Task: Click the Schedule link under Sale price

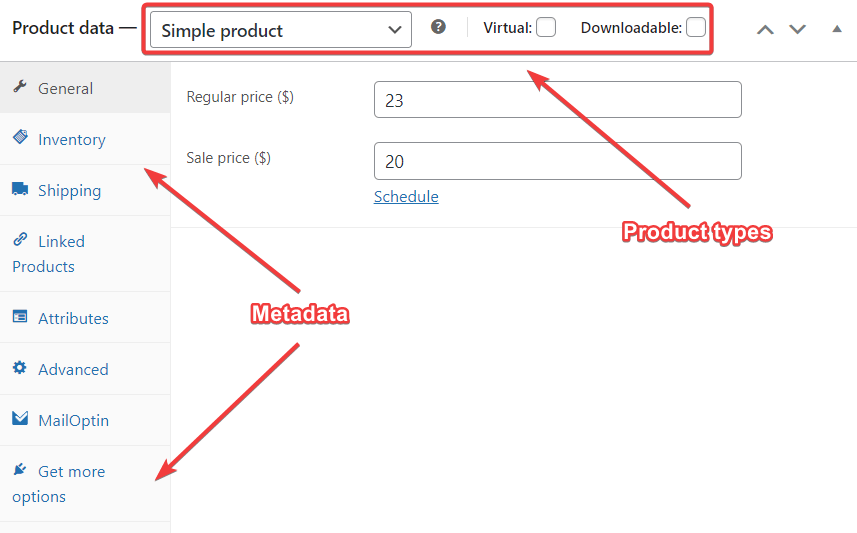Action: click(406, 197)
